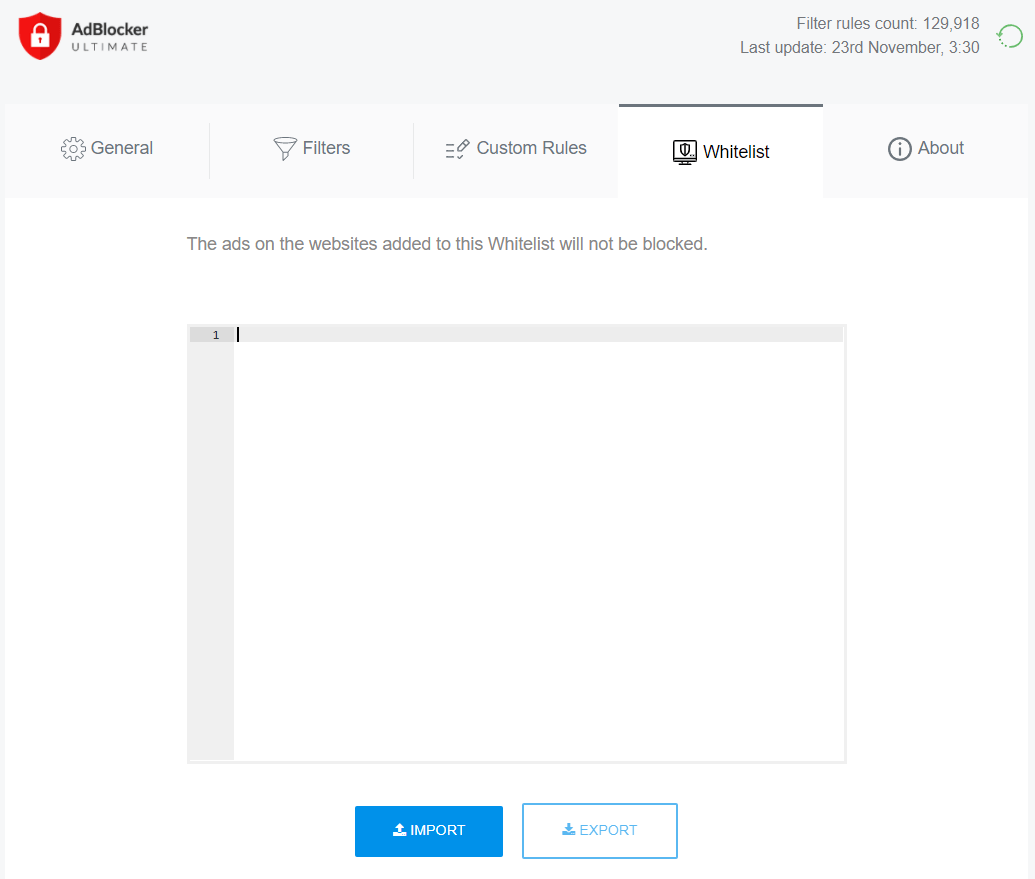Click the green update refresh icon
This screenshot has height=879, width=1035.
tap(1009, 36)
